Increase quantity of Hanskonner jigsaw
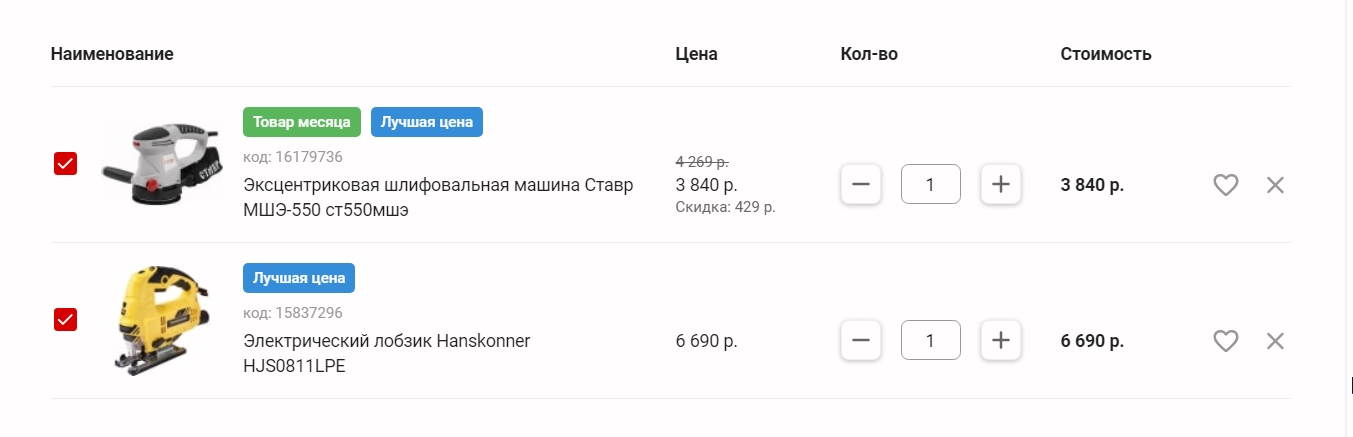The height and width of the screenshot is (437, 1353). tap(1001, 340)
